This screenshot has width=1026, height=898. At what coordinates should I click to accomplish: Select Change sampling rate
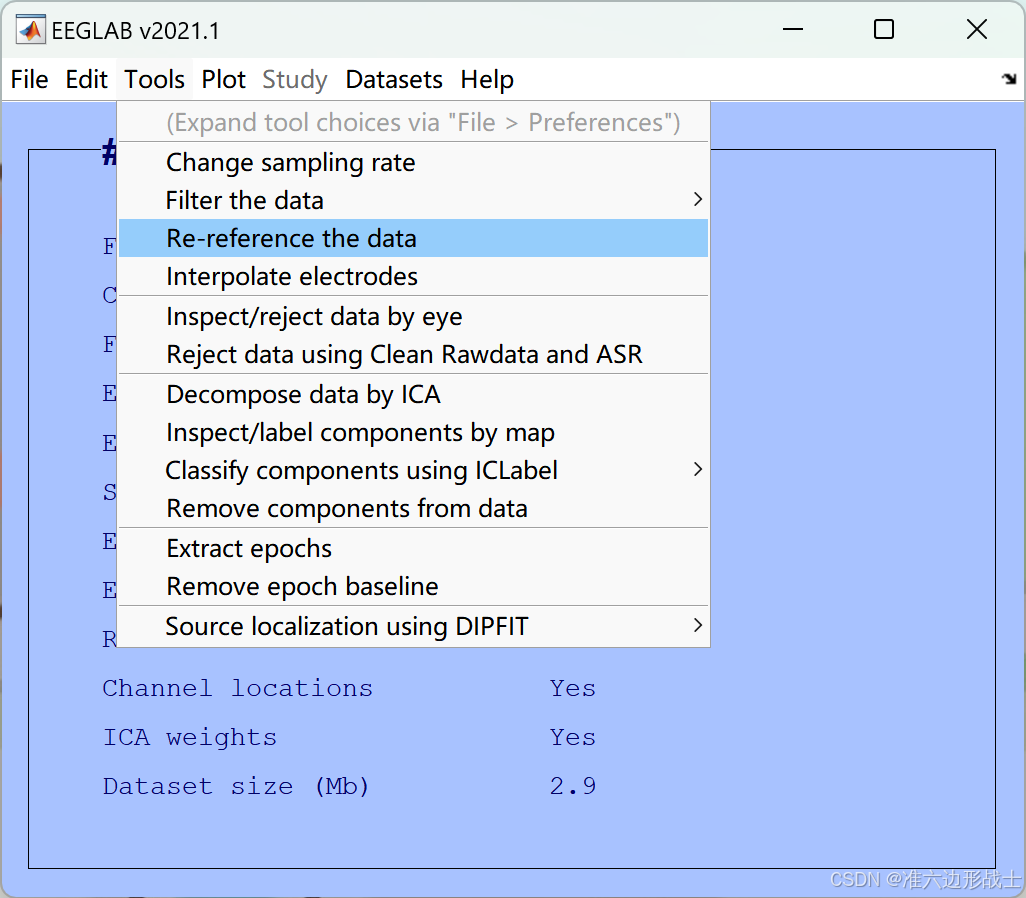[x=414, y=162]
